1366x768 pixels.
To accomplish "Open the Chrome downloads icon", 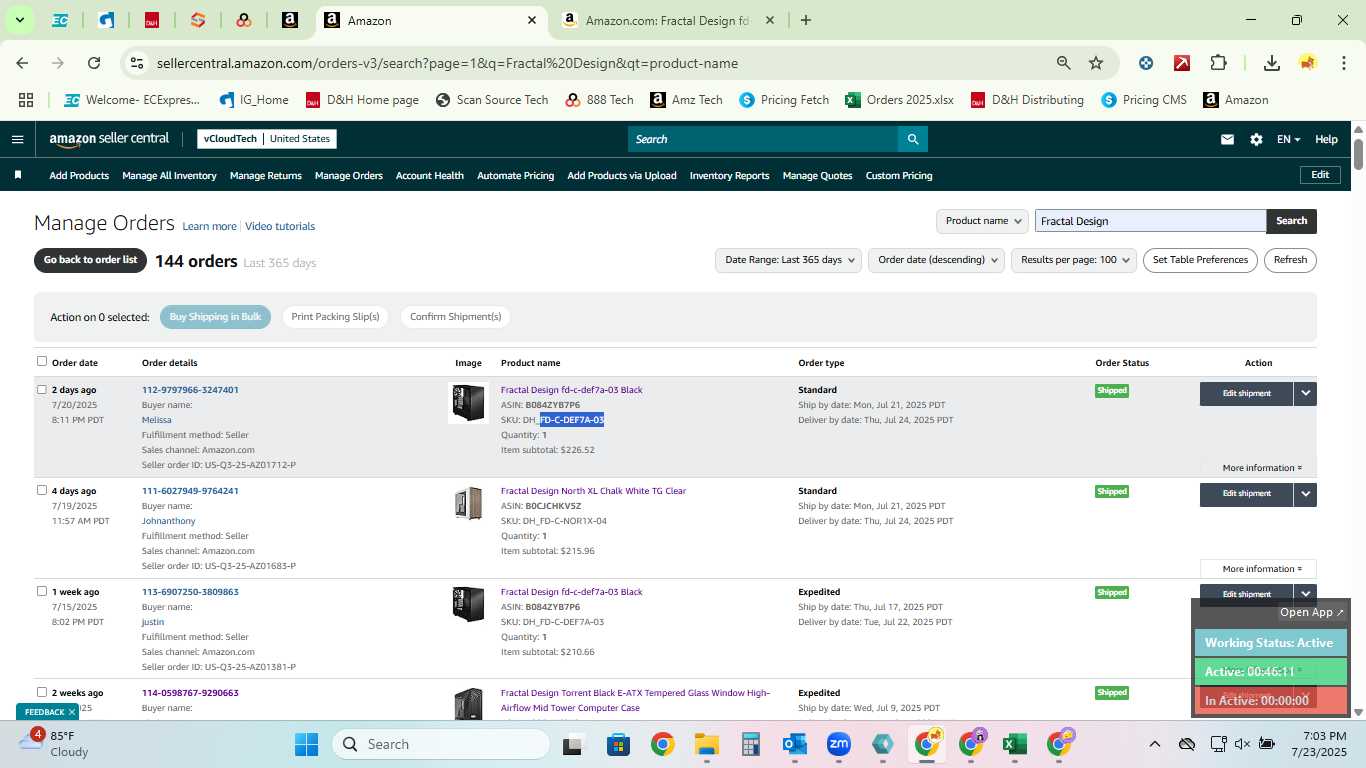I will tap(1272, 63).
